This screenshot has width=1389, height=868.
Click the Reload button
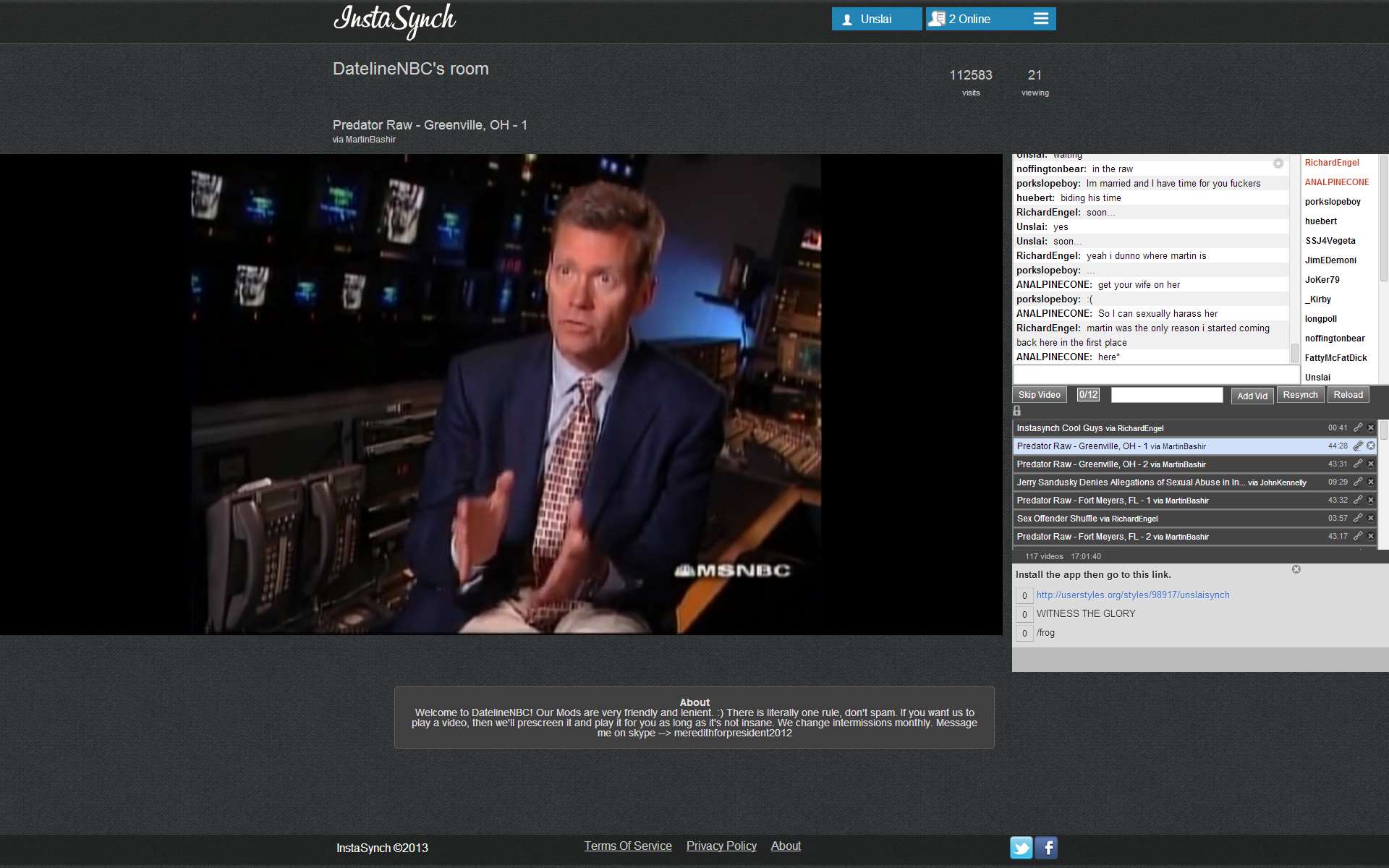tap(1348, 395)
